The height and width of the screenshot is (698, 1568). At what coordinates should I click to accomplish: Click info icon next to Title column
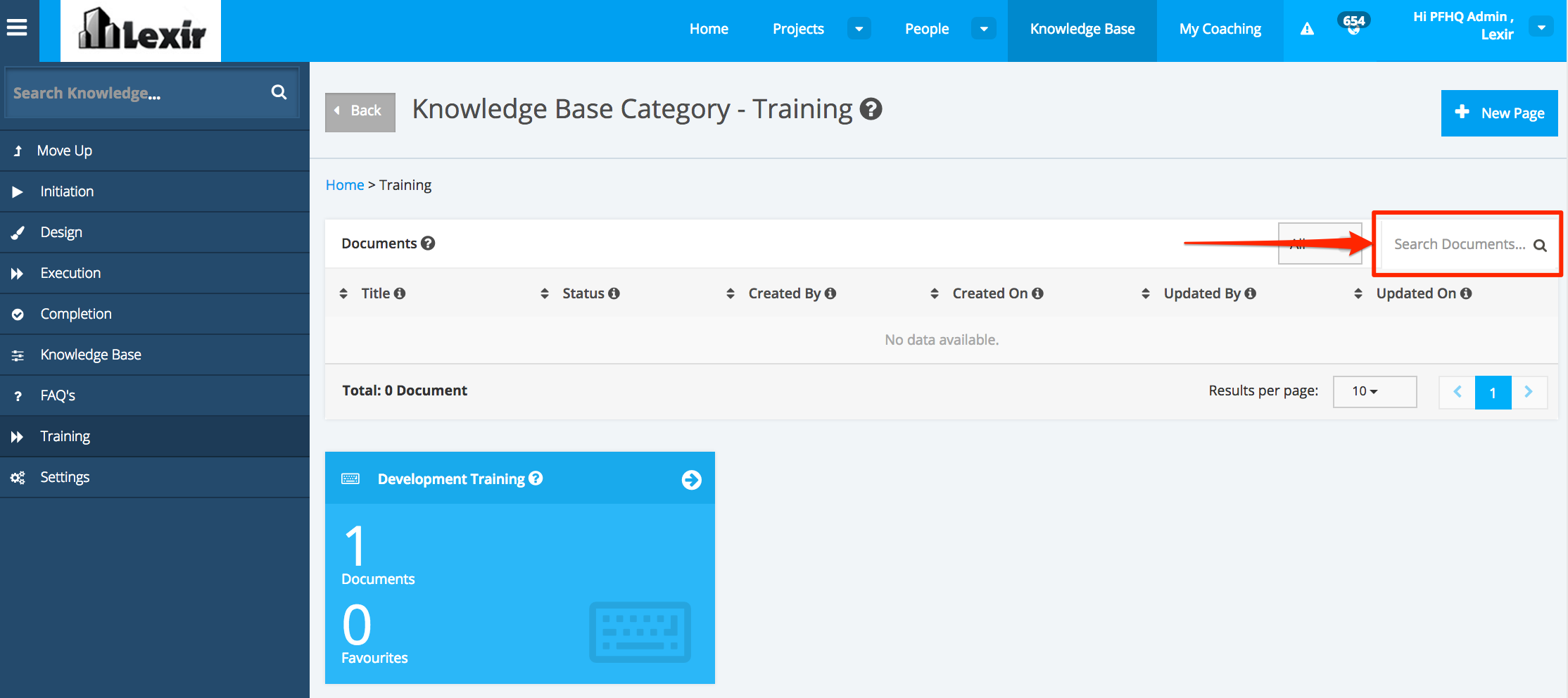click(400, 293)
